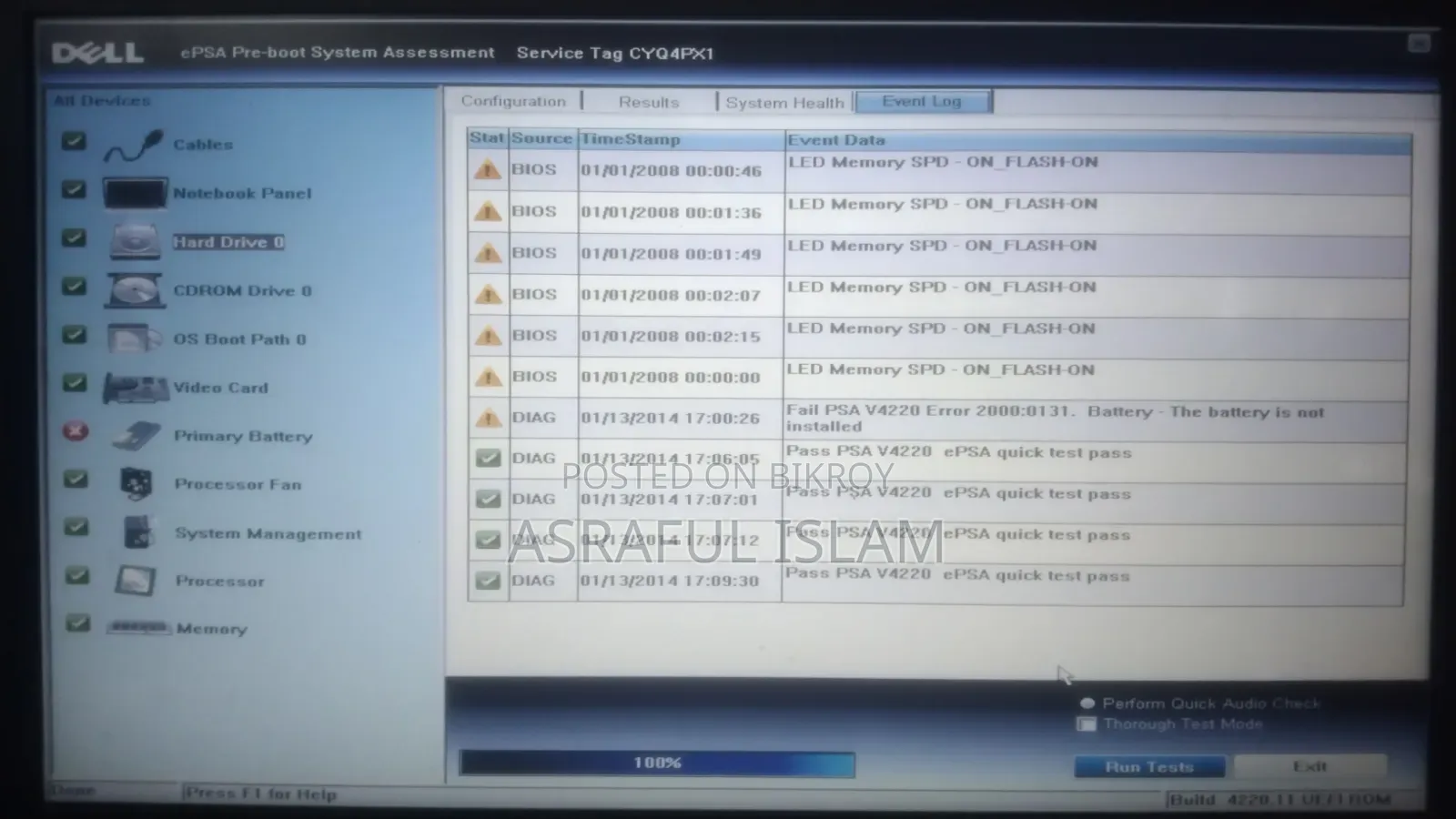The height and width of the screenshot is (819, 1456).
Task: Select the Hard Drive 0 icon
Action: (x=136, y=241)
